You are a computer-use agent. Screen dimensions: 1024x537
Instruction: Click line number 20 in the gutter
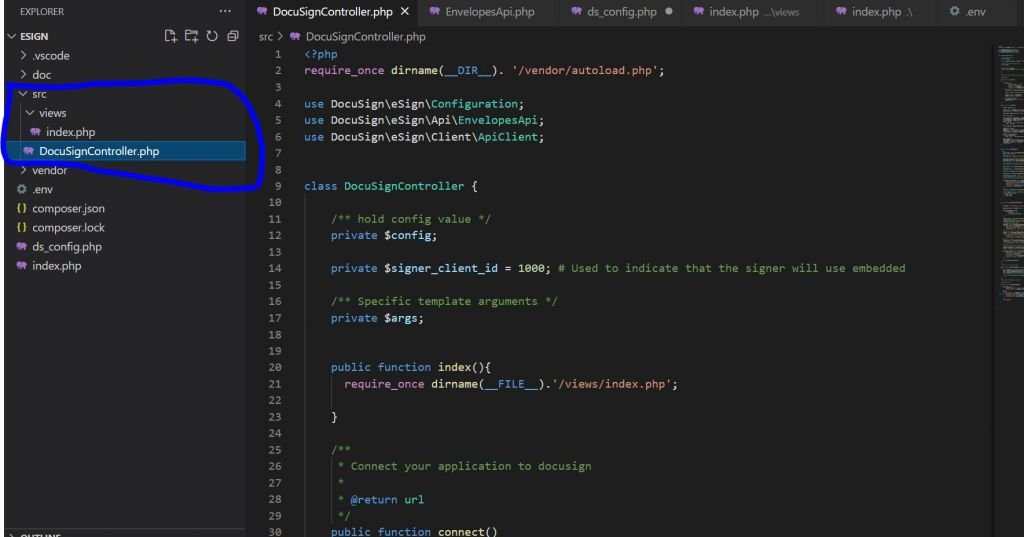(x=275, y=367)
